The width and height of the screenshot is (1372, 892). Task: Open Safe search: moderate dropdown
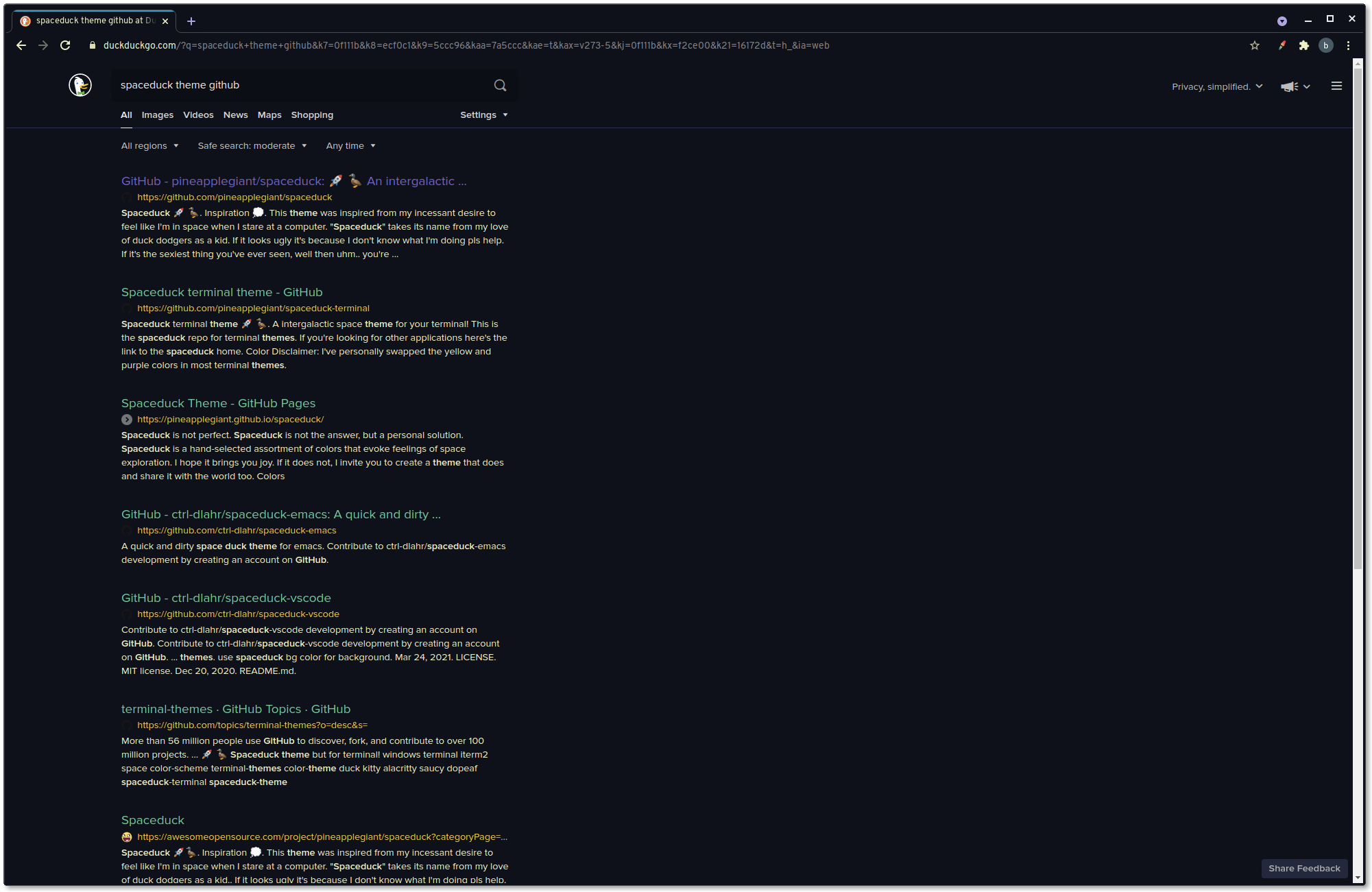252,146
